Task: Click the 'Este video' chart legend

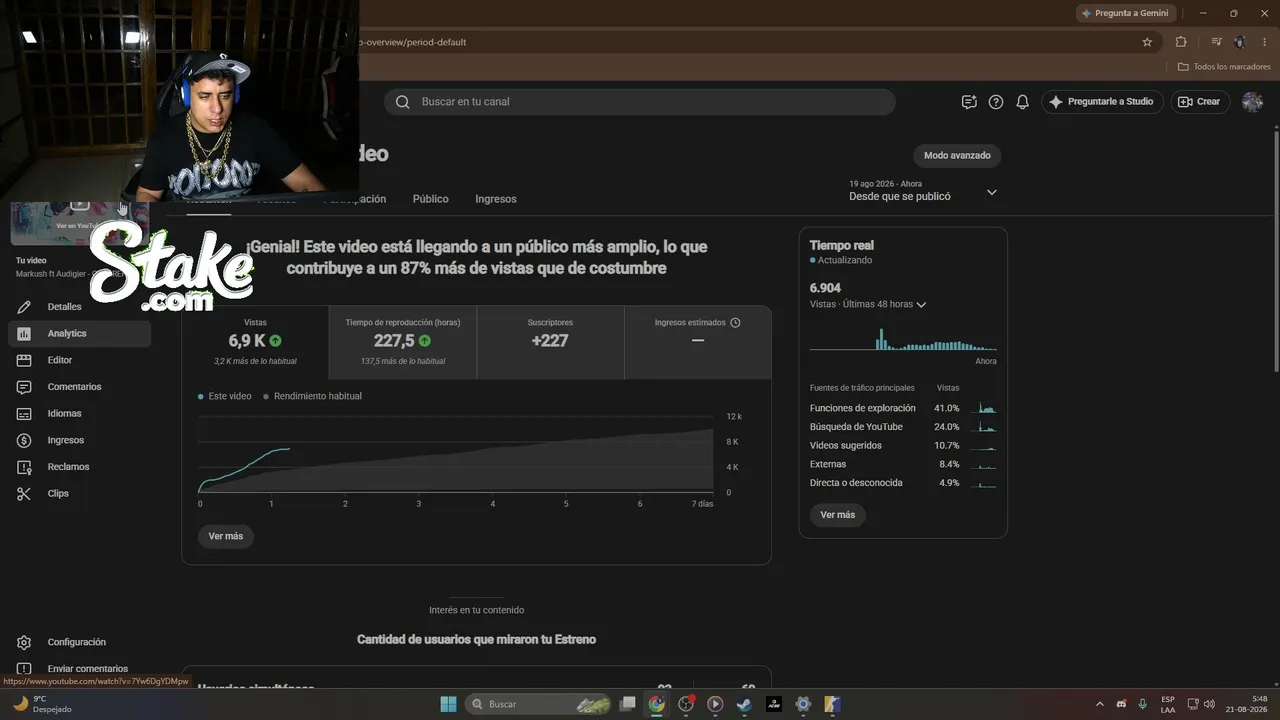Action: click(x=225, y=397)
